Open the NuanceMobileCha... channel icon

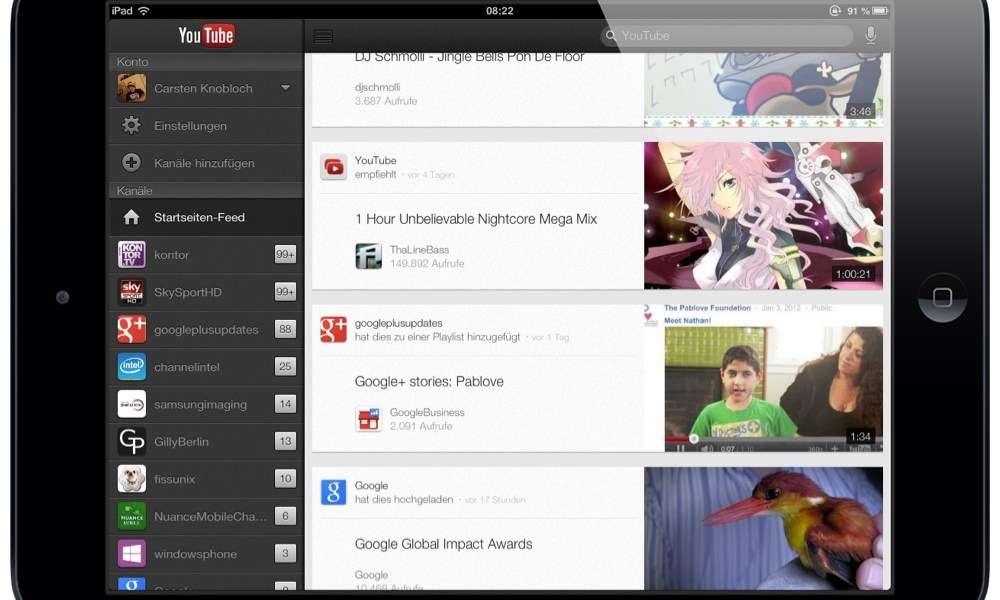[132, 516]
